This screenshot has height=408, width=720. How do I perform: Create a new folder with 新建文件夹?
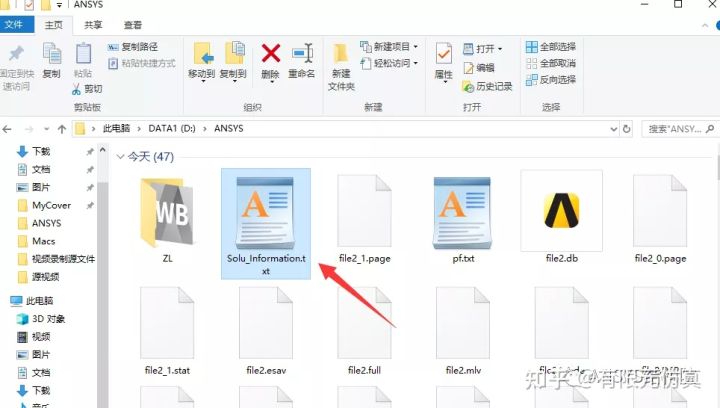[341, 67]
